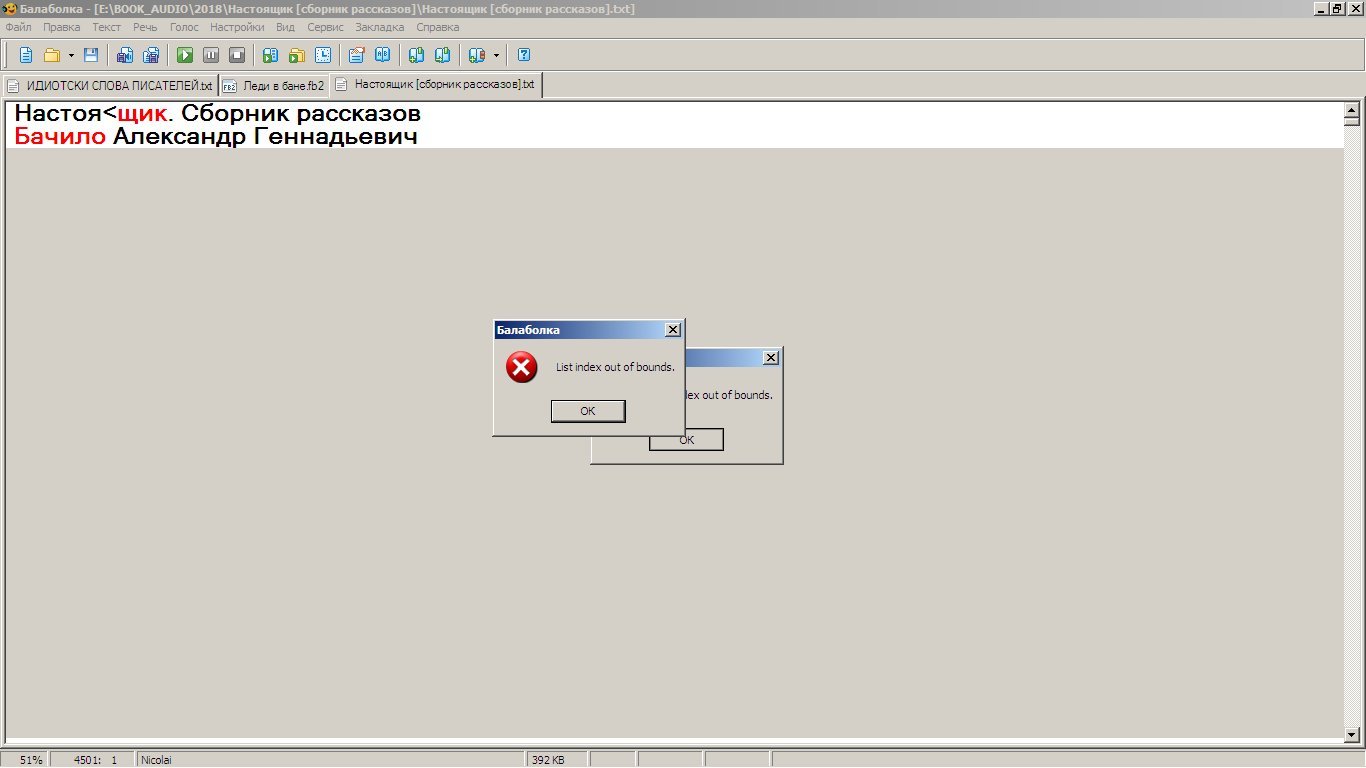Close the background error dialog

point(771,358)
